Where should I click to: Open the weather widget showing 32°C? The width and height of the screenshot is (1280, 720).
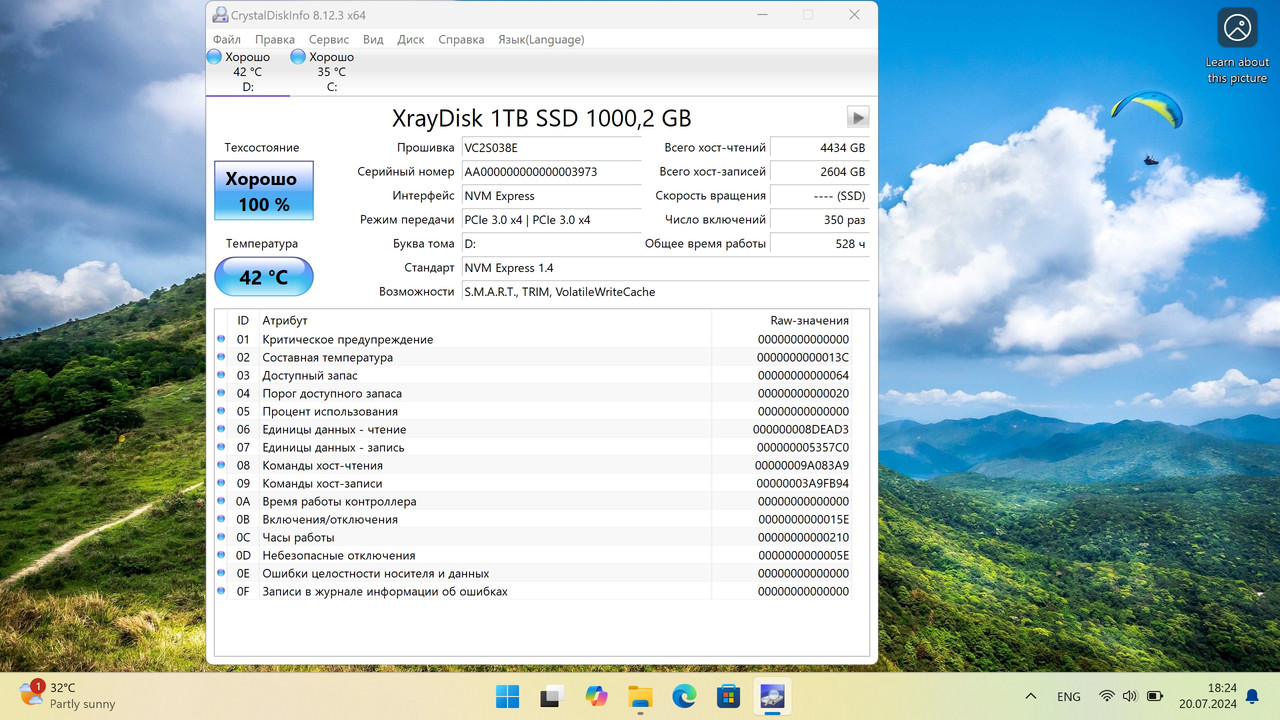coord(68,696)
